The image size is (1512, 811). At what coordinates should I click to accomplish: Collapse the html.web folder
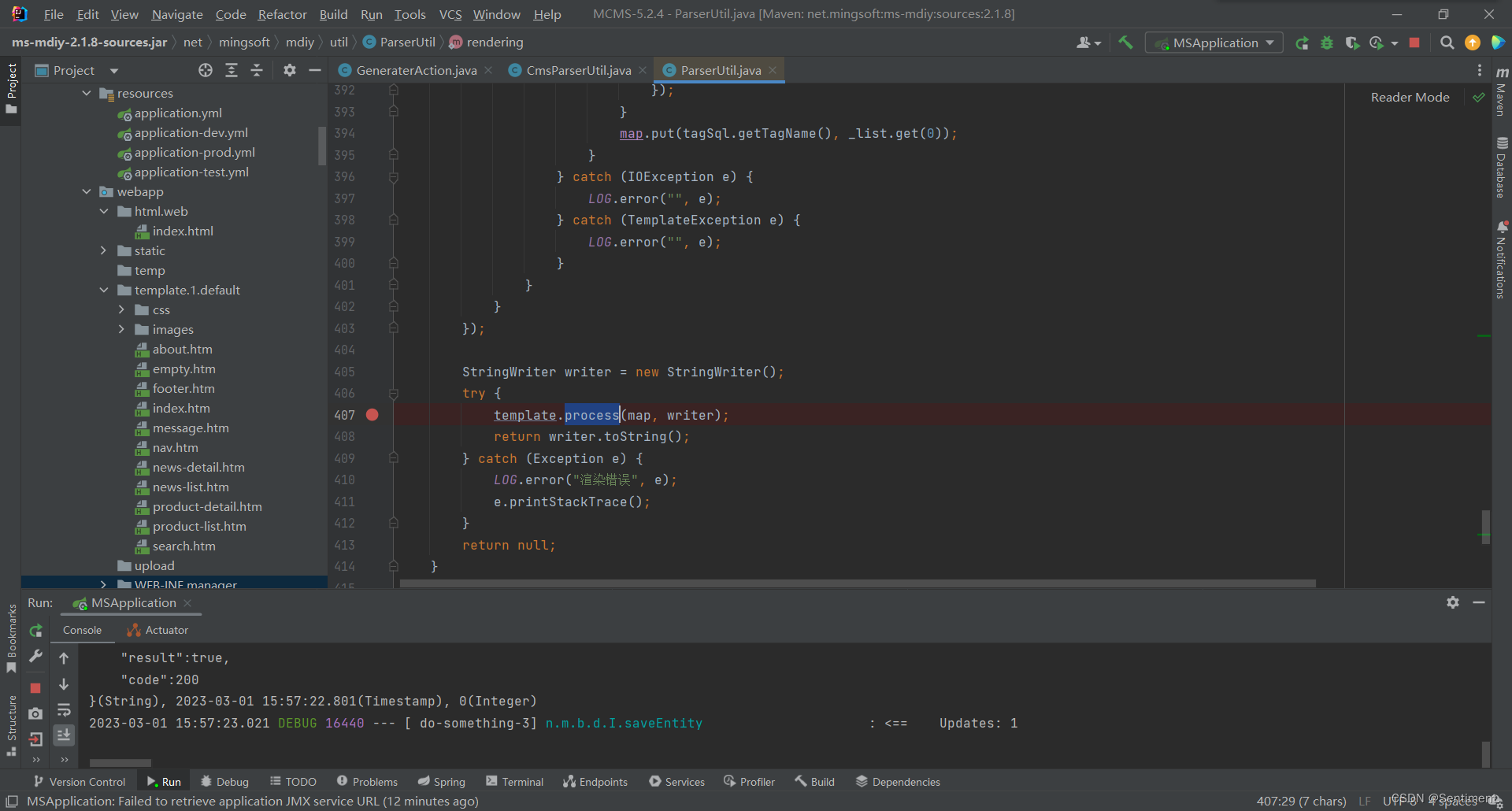point(104,211)
